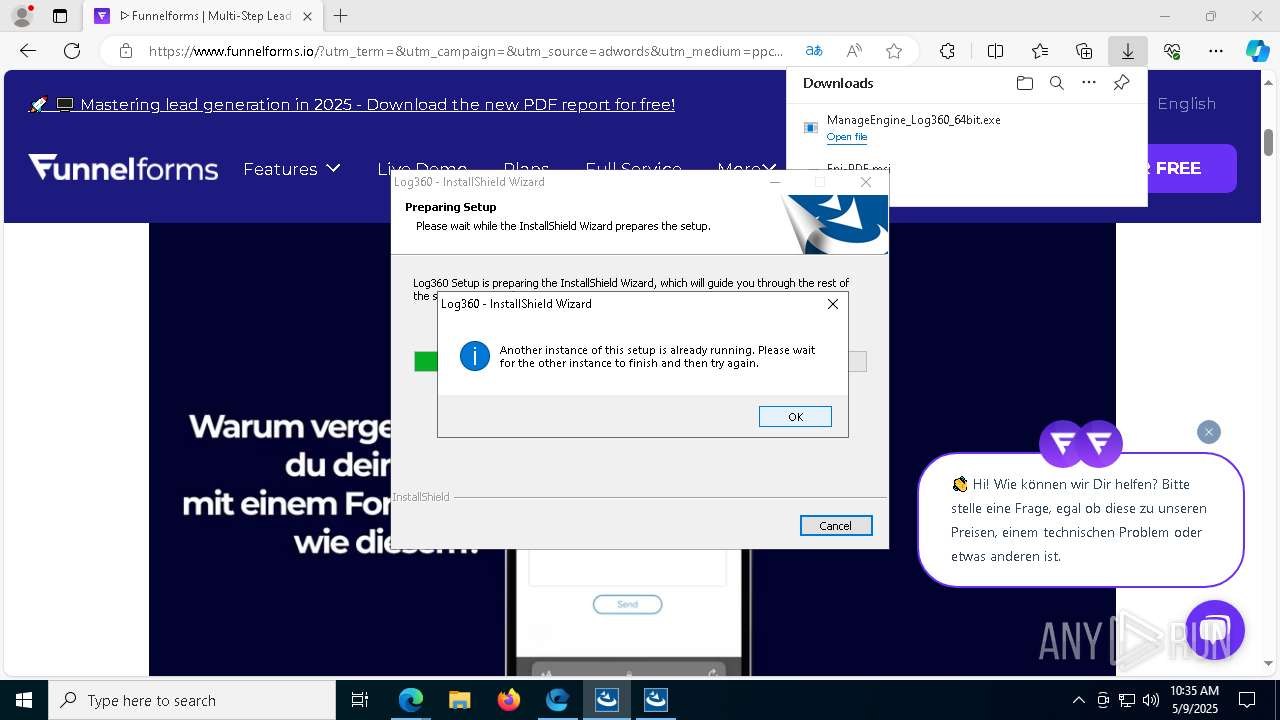This screenshot has width=1280, height=720.
Task: Open File Explorer from taskbar
Action: 460,700
